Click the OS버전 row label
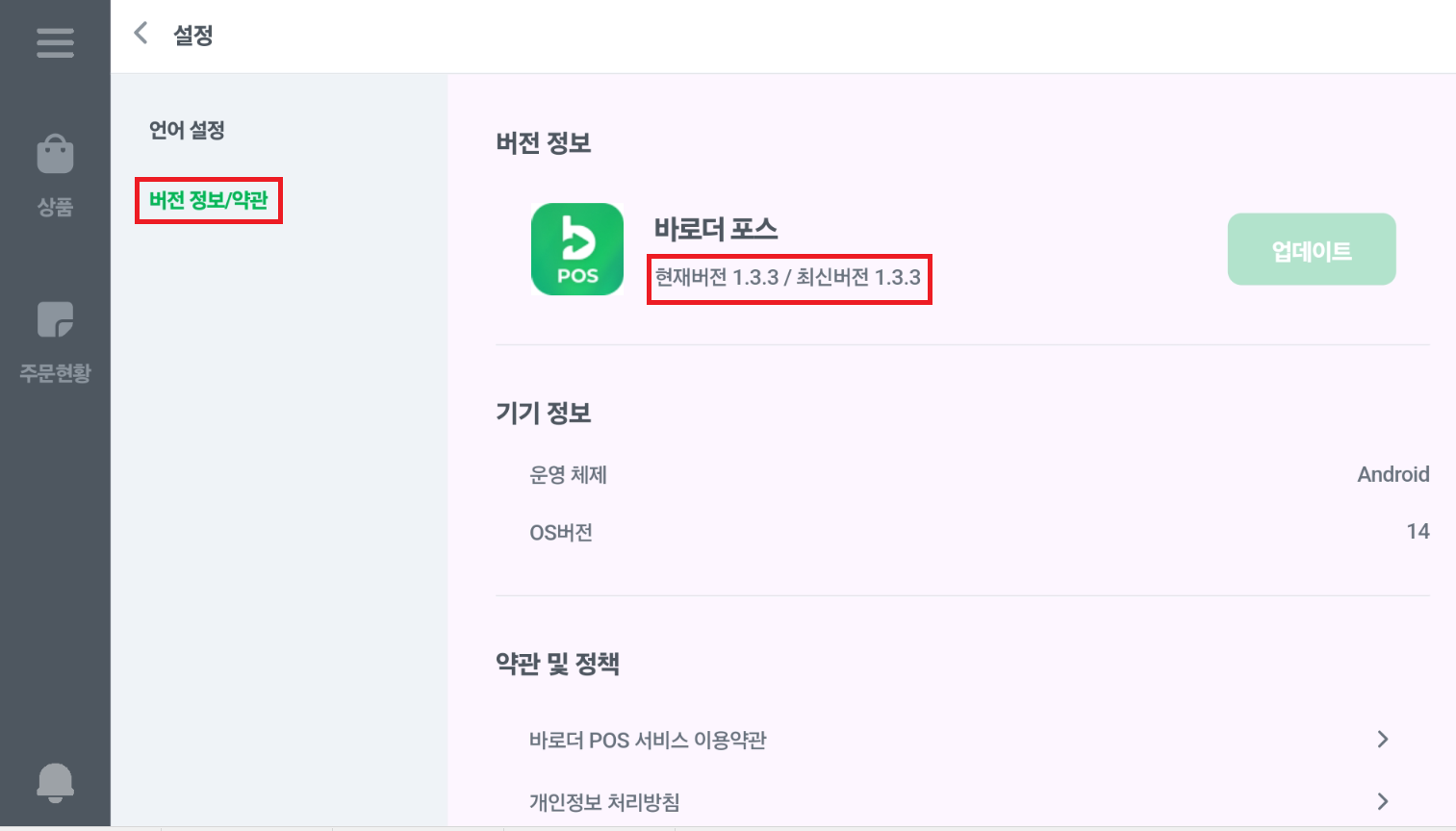 pyautogui.click(x=561, y=533)
